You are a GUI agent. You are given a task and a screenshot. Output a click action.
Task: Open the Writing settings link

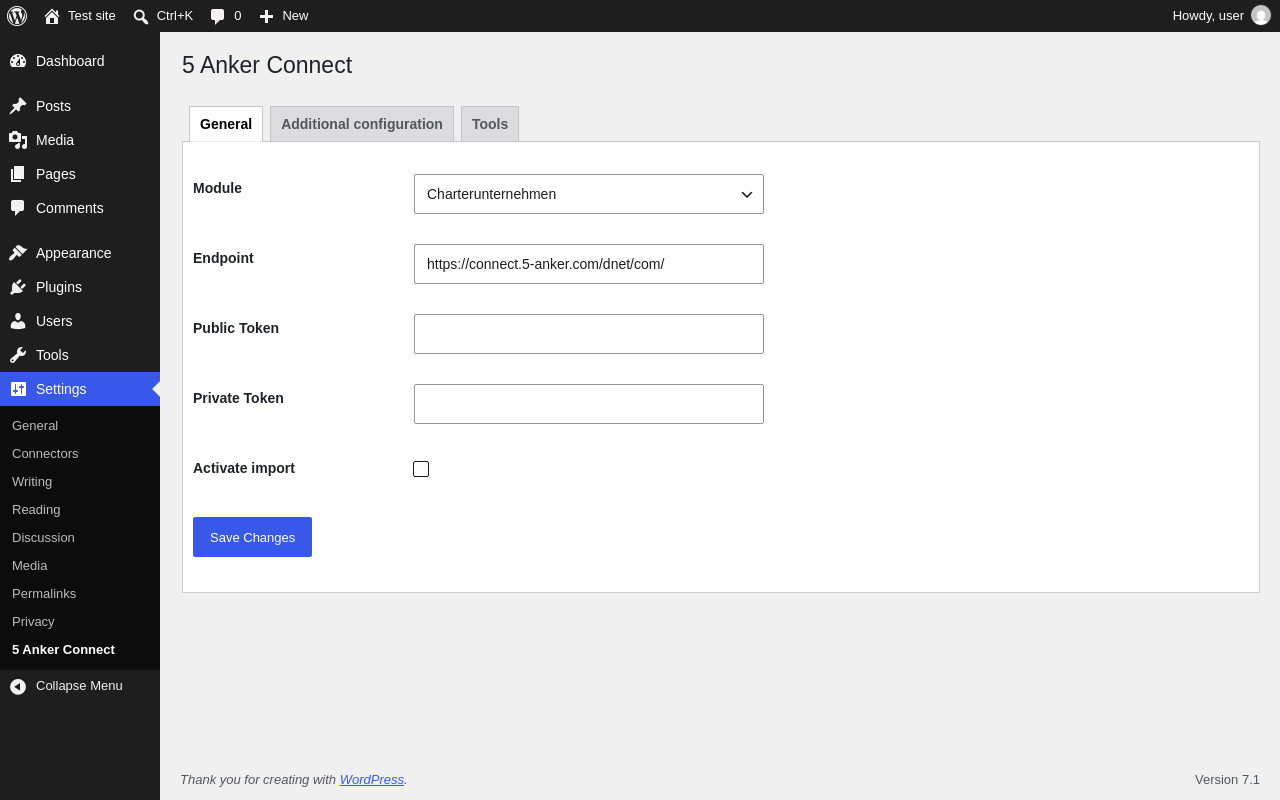pyautogui.click(x=32, y=482)
